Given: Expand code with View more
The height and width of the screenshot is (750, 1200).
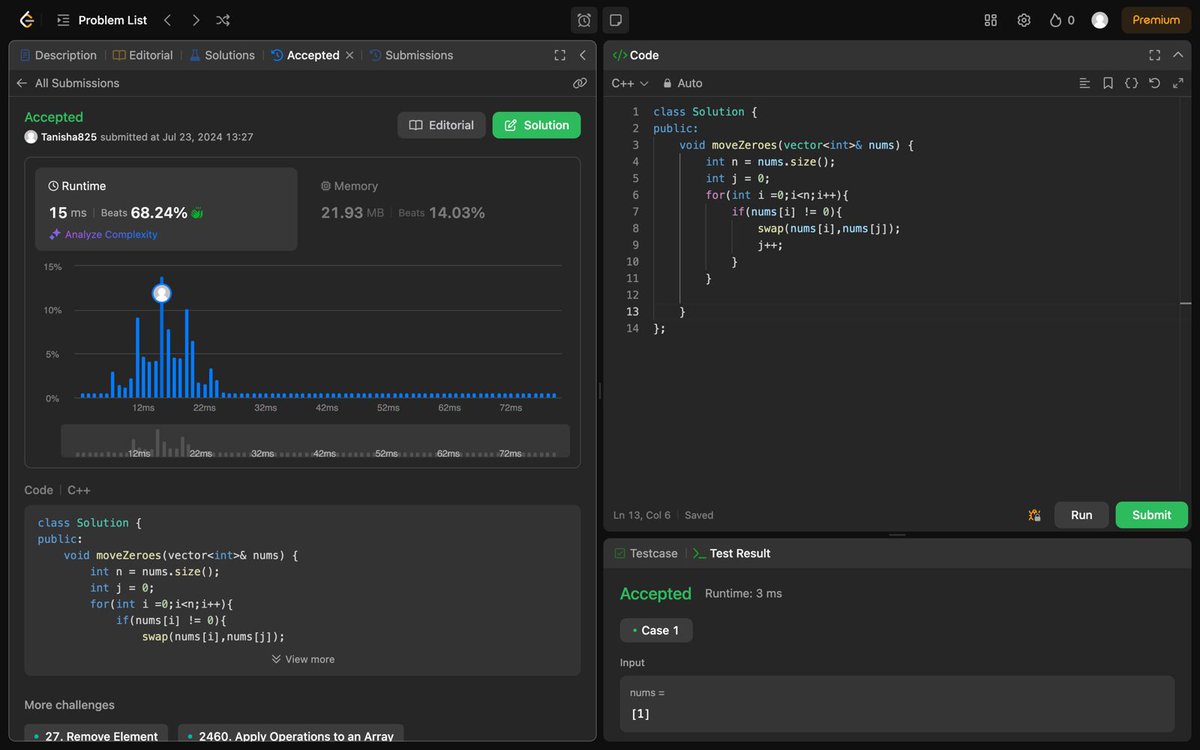Looking at the screenshot, I should 303,659.
